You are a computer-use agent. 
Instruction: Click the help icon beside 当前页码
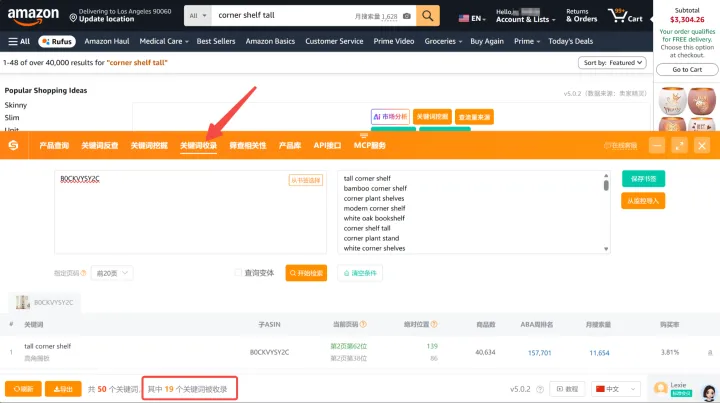[363, 324]
